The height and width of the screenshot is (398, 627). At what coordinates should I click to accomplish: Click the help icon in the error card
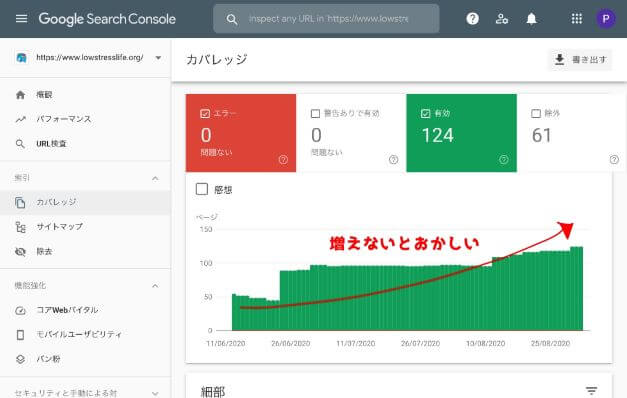pyautogui.click(x=283, y=160)
